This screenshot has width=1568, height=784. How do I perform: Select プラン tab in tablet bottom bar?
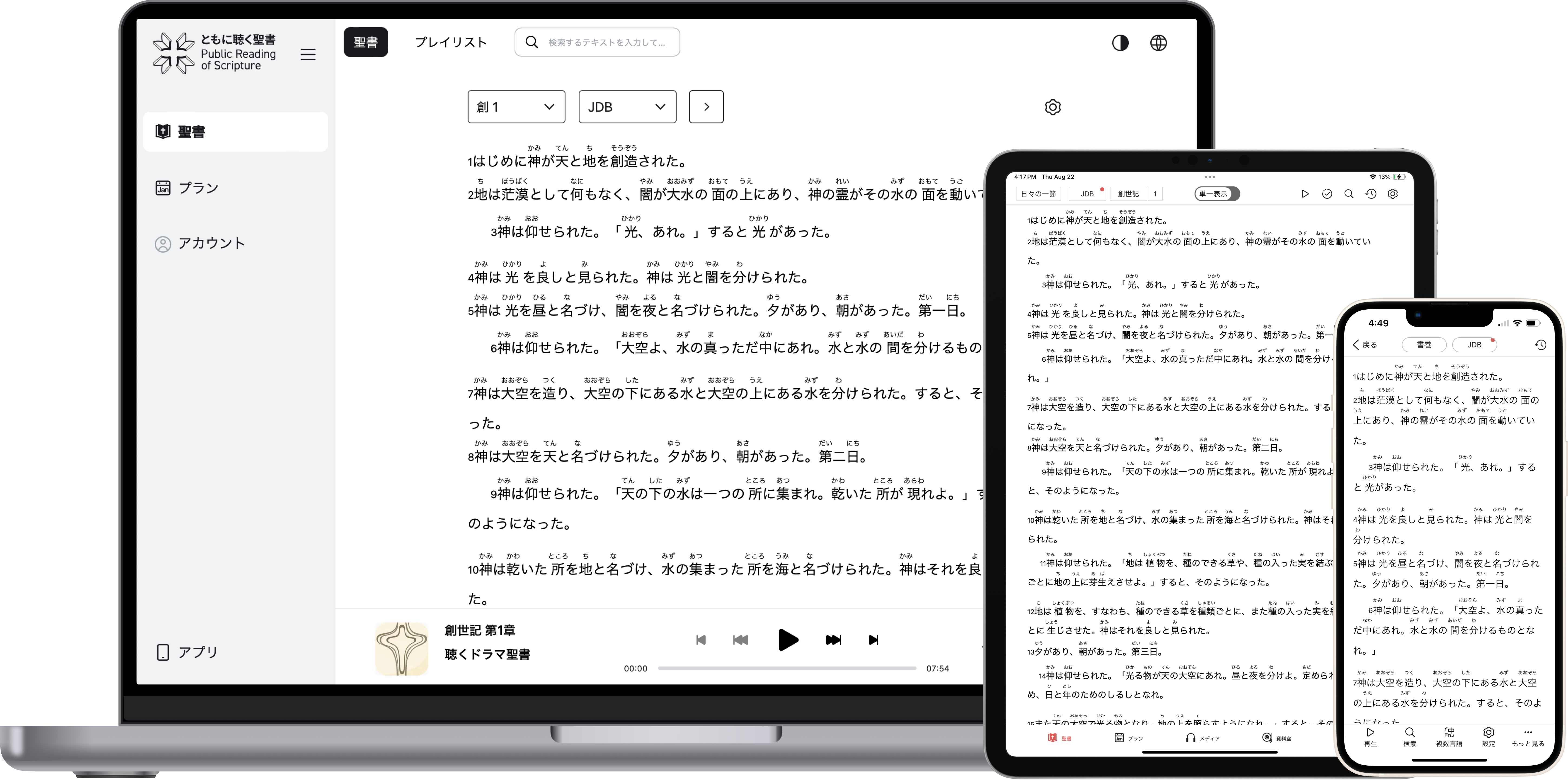coord(1129,738)
